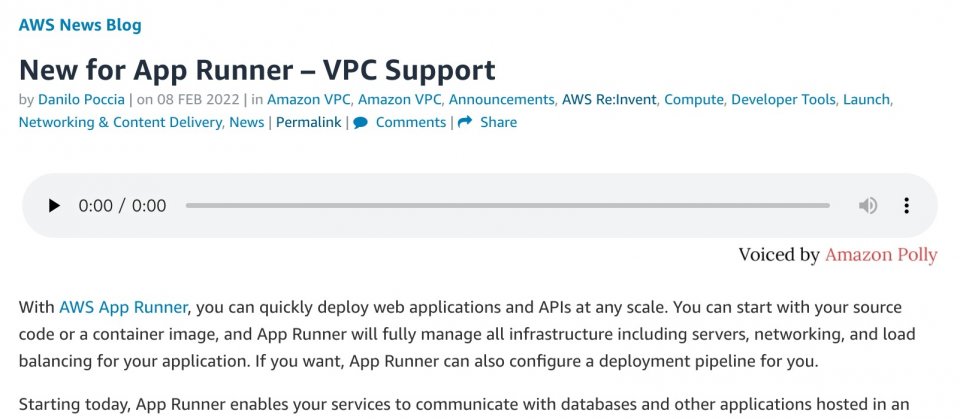The width and height of the screenshot is (960, 420).
Task: Open author Danilo Poccia's page
Action: (81, 99)
